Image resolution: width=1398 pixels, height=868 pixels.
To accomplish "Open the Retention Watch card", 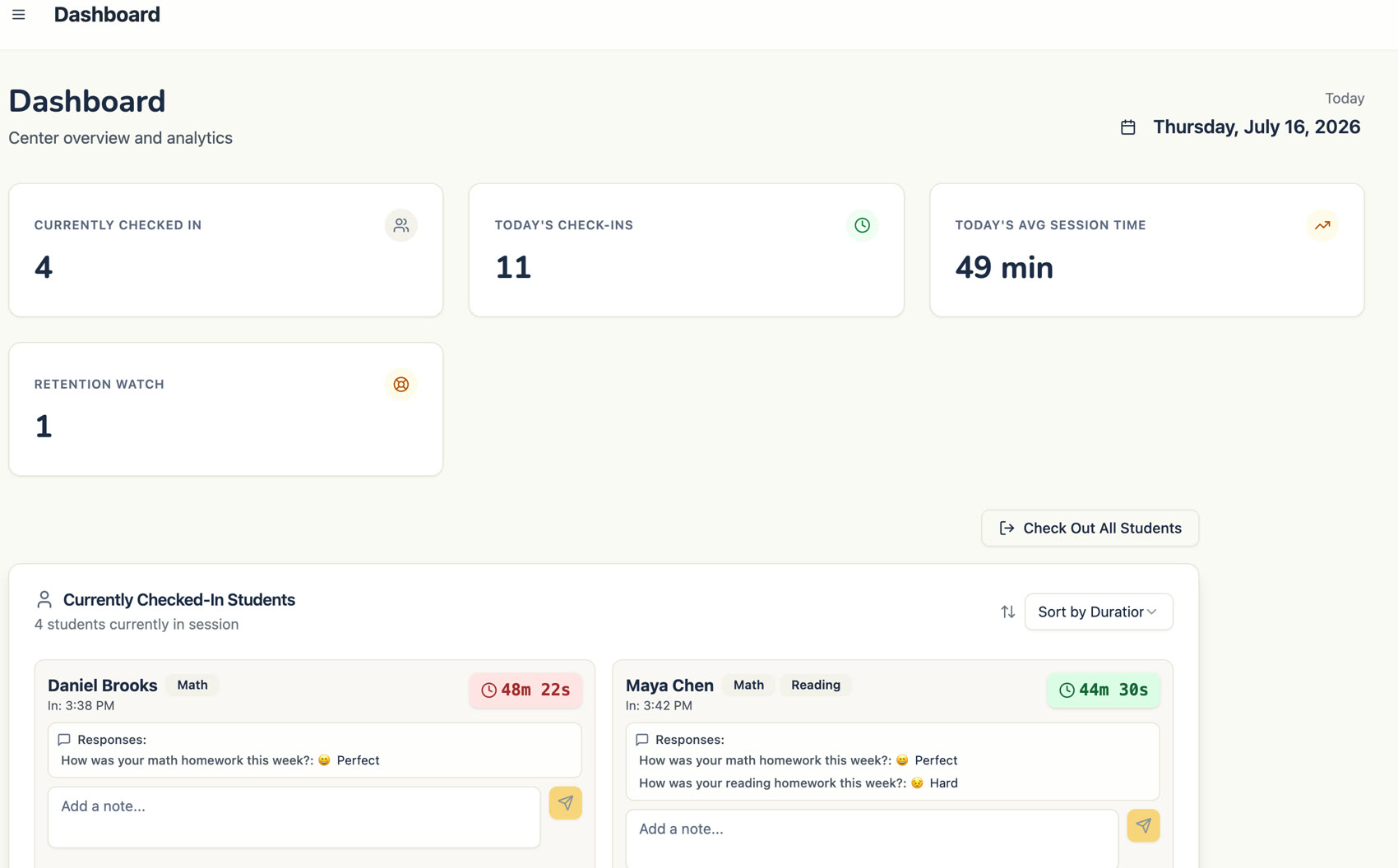I will (x=226, y=409).
